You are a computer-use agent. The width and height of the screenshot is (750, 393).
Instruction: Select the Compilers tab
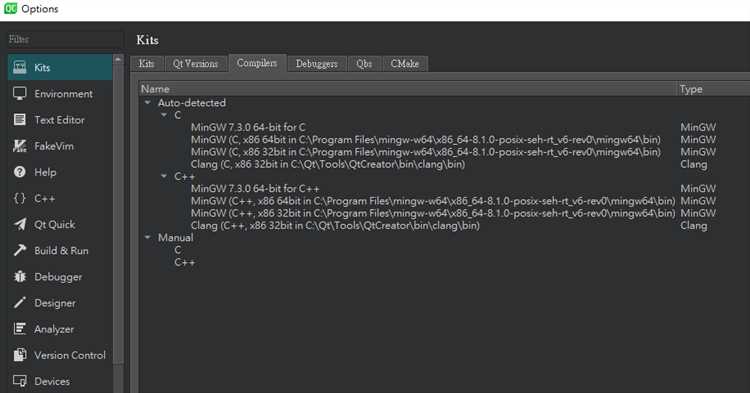pyautogui.click(x=257, y=63)
